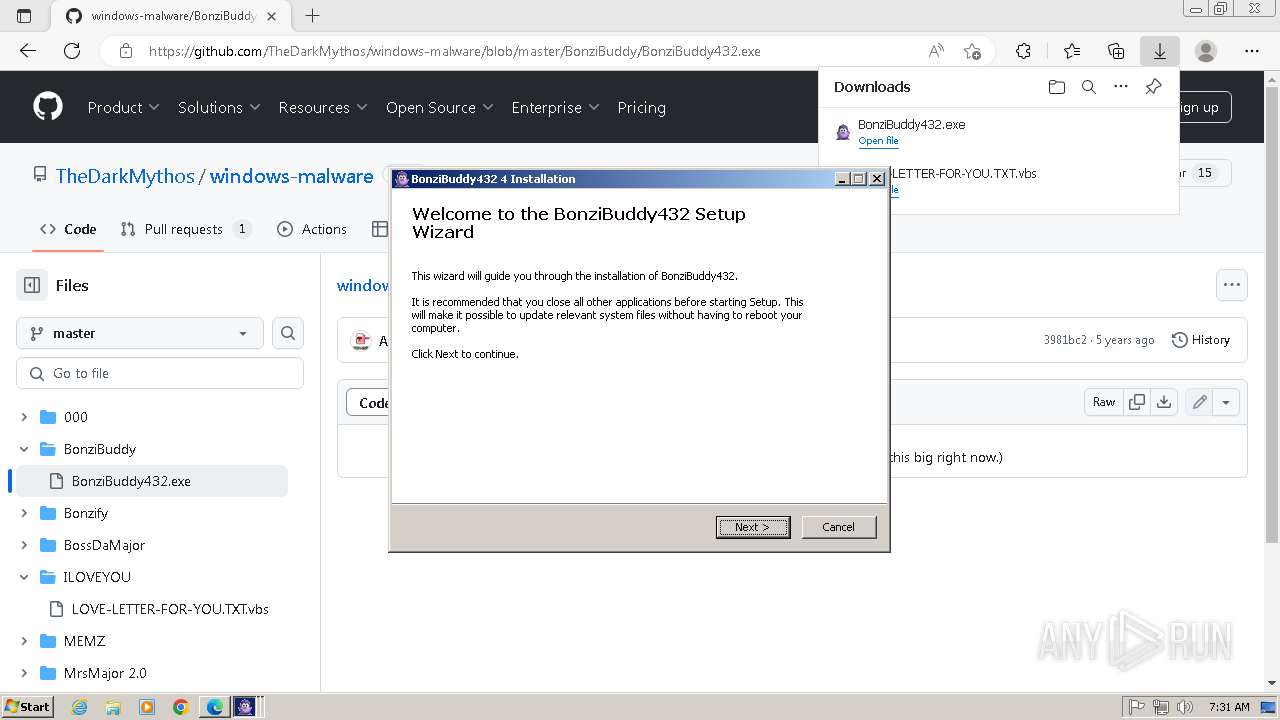Expand the Product menu
1280x720 pixels.
(123, 107)
